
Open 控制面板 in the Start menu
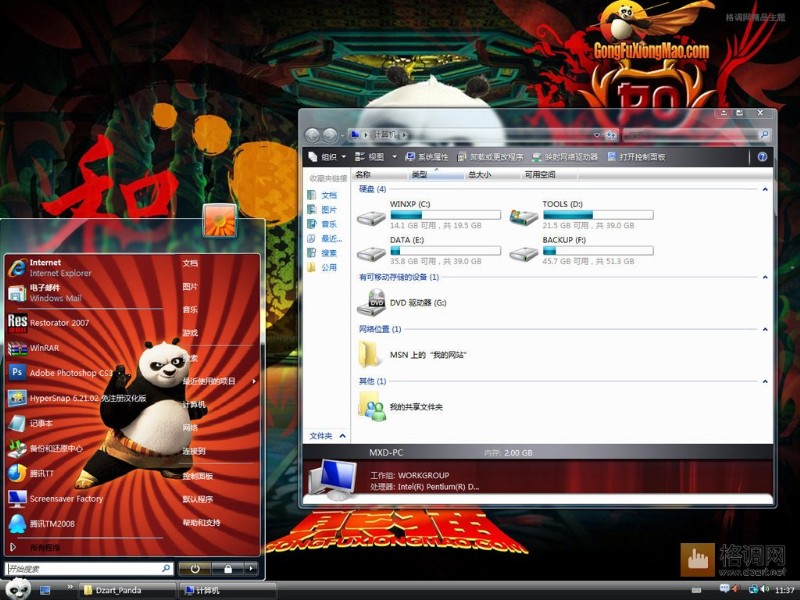(197, 476)
